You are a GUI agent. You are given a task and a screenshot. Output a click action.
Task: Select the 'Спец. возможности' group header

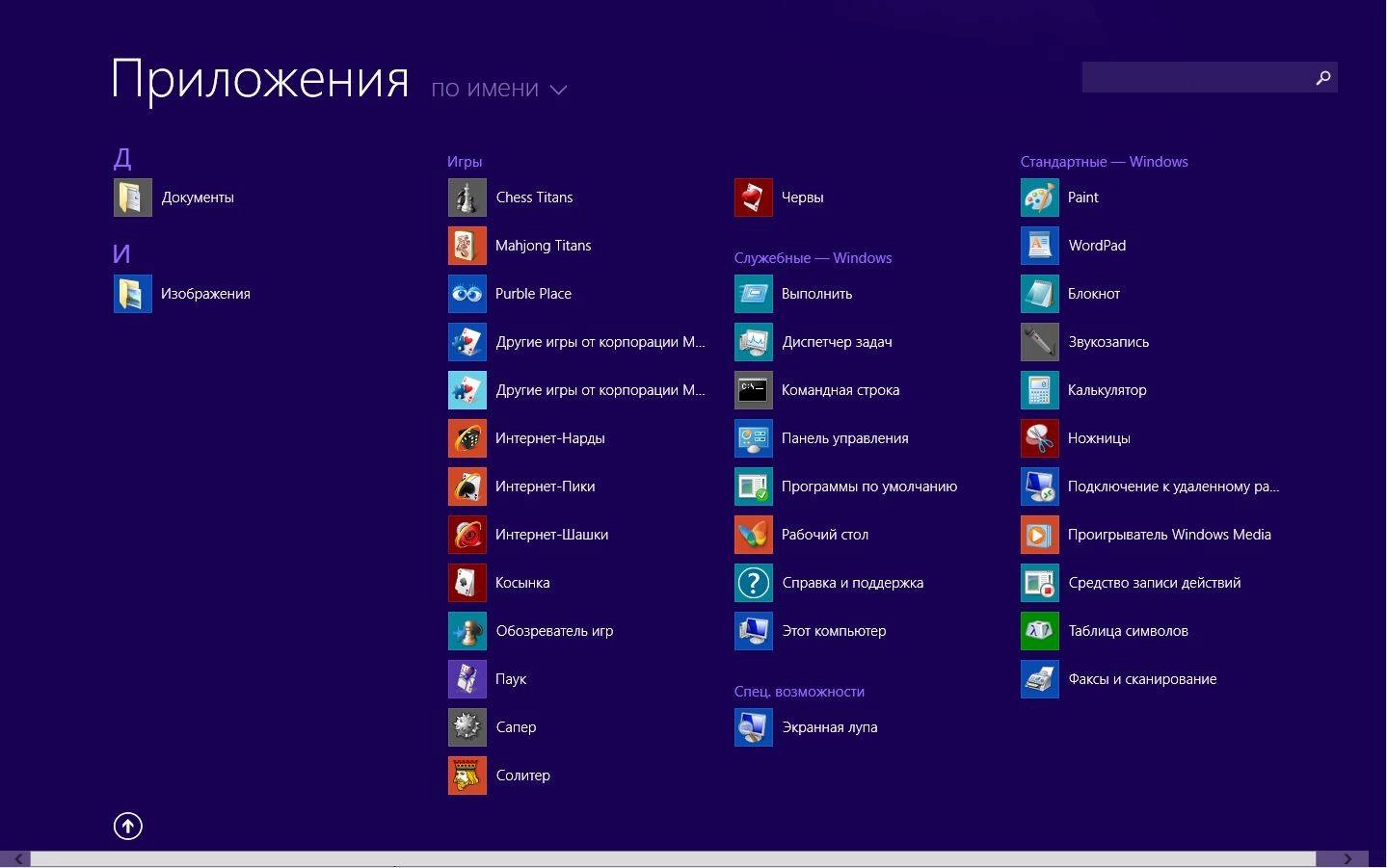pyautogui.click(x=799, y=692)
